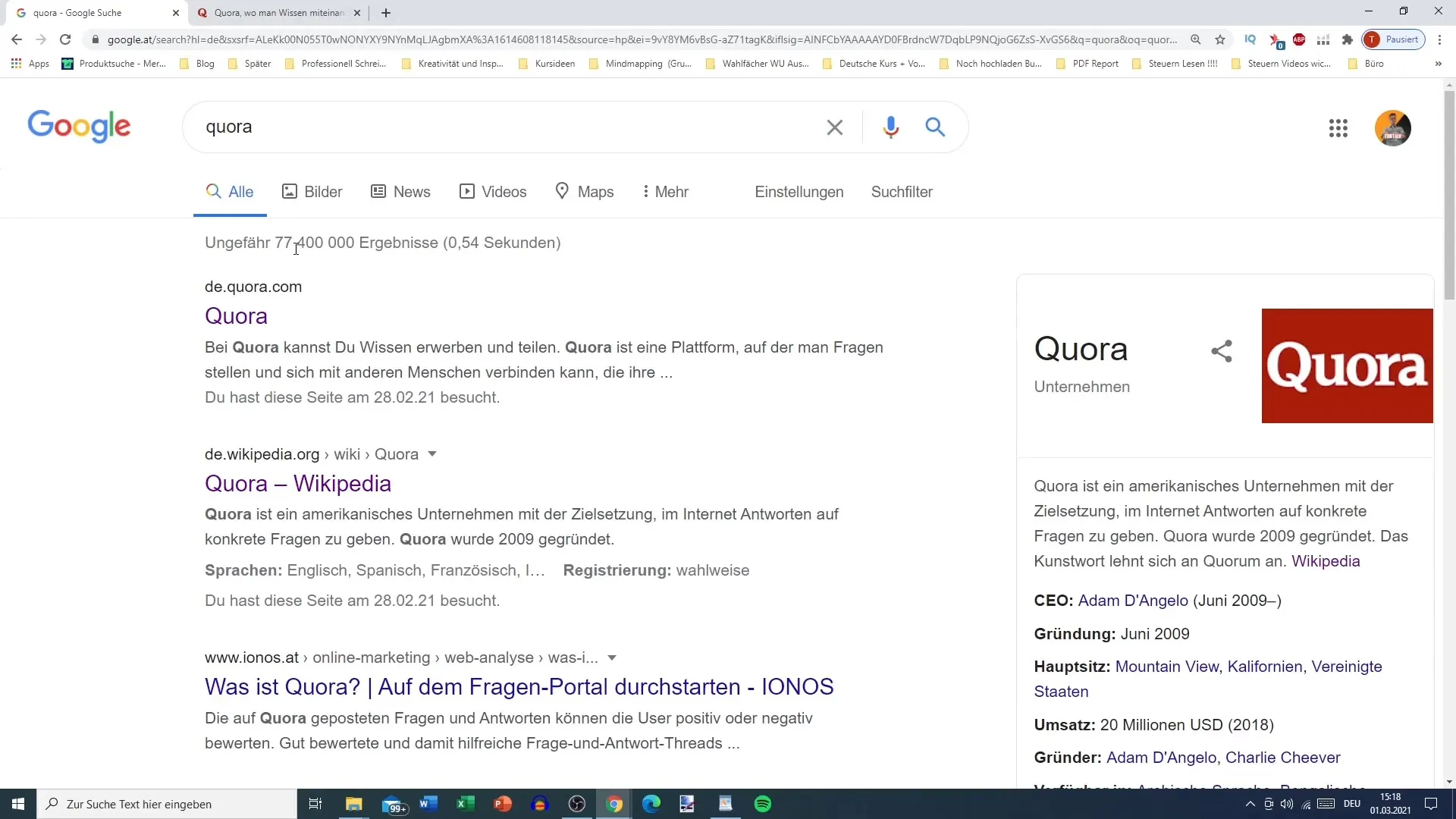Screen dimensions: 1456x819
Task: Click the user profile avatar icon
Action: pos(1393,127)
